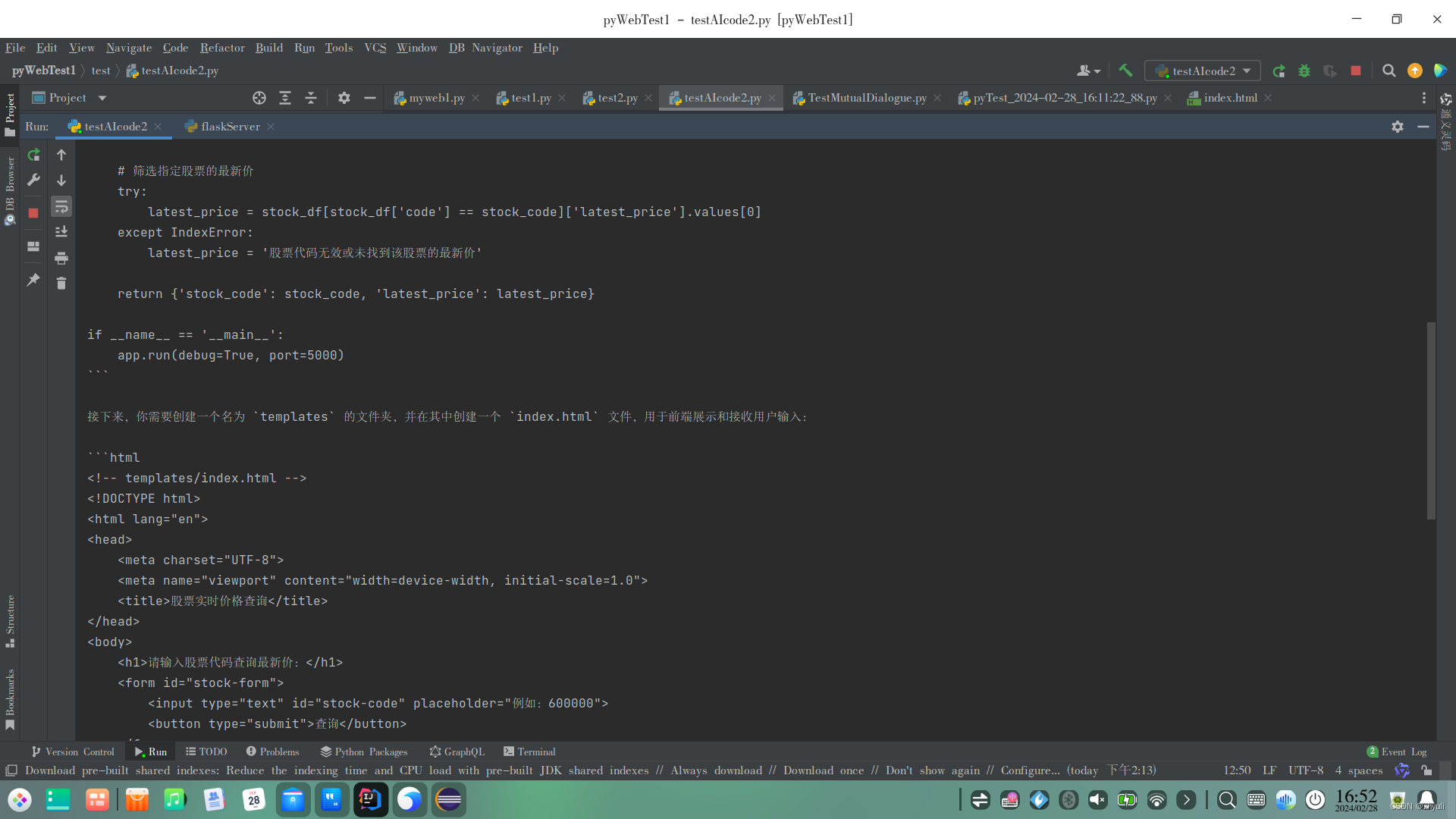Viewport: 1456px width, 819px height.
Task: Rerun testAIcode2 in Run panel
Action: [x=33, y=155]
